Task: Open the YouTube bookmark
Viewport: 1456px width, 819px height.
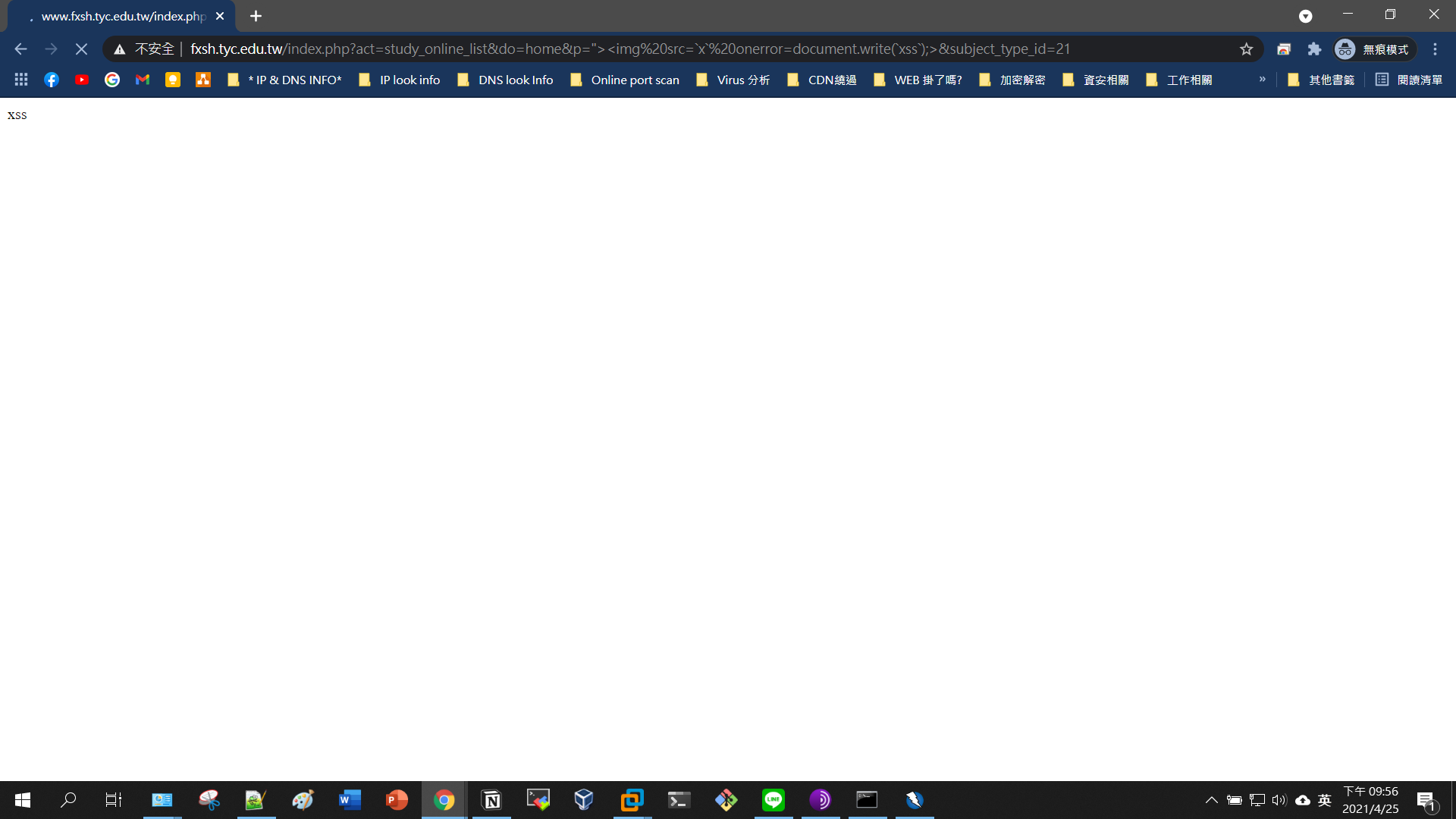Action: click(x=82, y=80)
